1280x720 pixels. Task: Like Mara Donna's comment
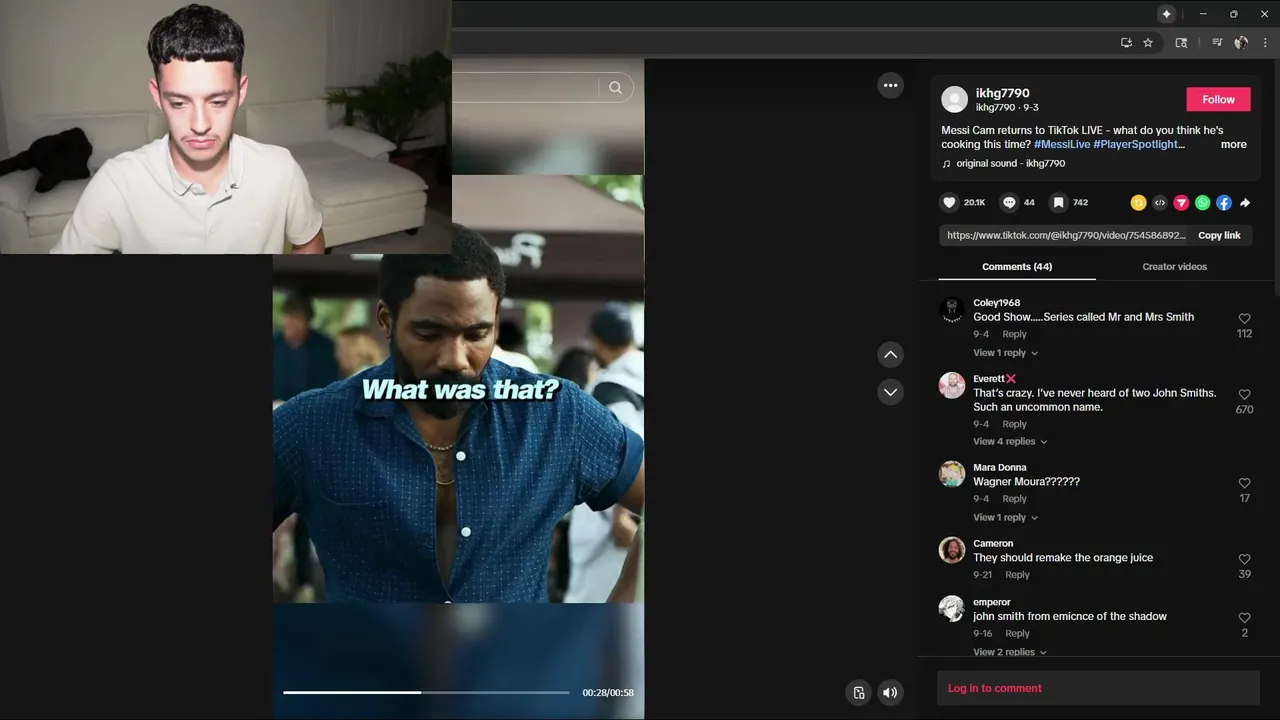[1244, 484]
